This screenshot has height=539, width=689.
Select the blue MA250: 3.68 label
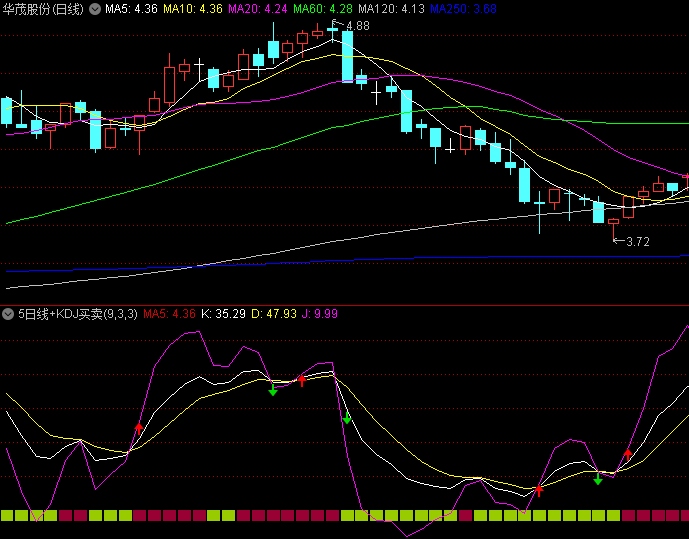coord(464,9)
